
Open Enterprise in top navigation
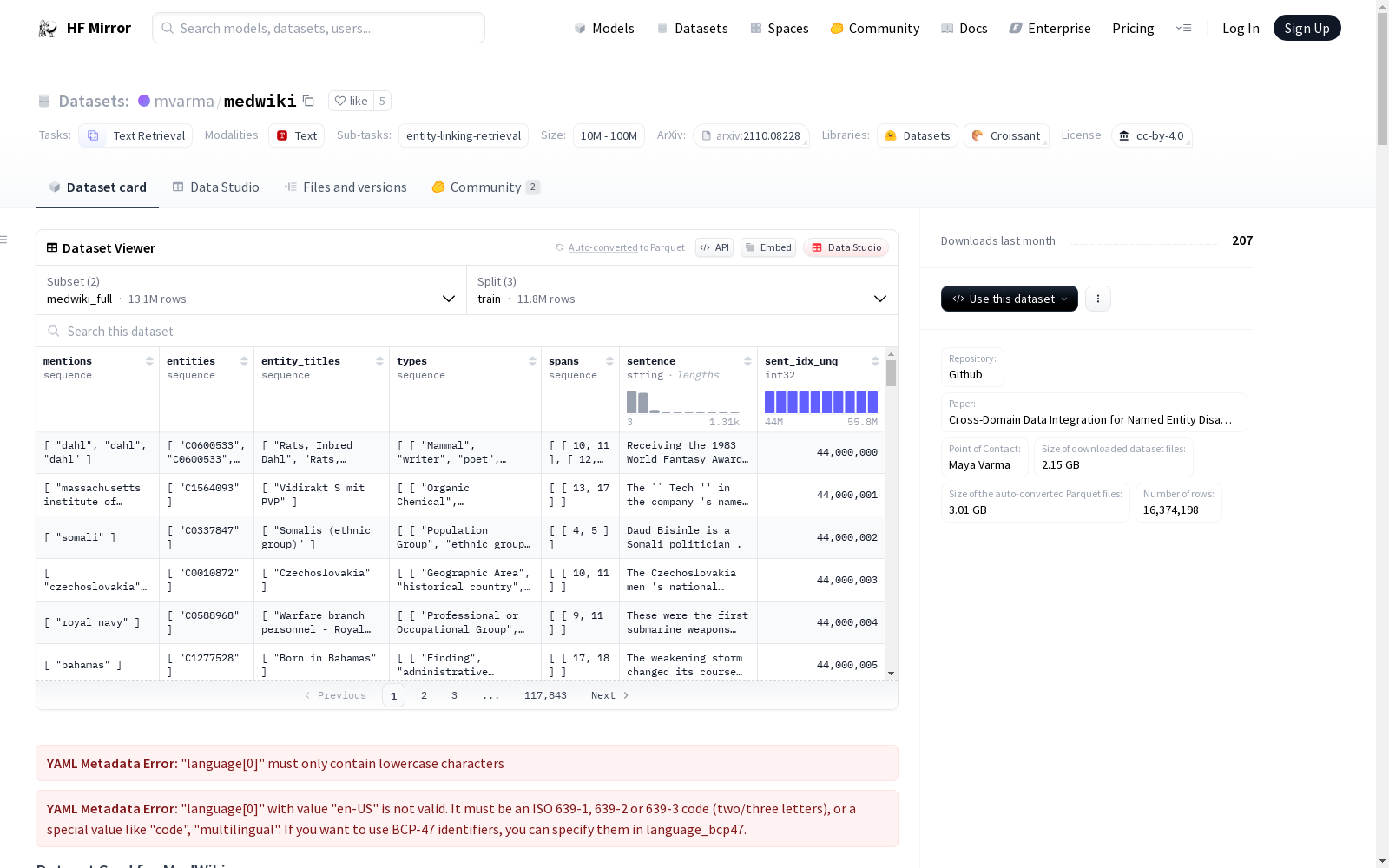pyautogui.click(x=1050, y=29)
